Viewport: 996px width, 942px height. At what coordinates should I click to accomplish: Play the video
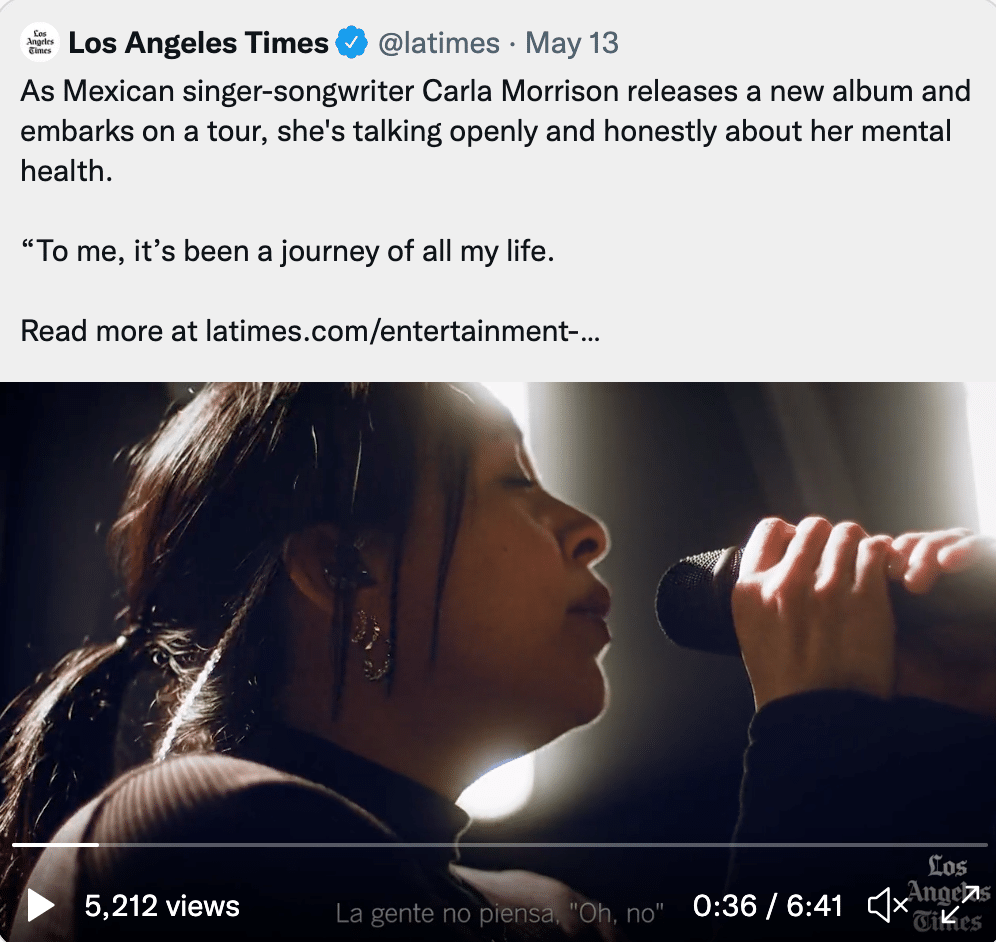41,906
